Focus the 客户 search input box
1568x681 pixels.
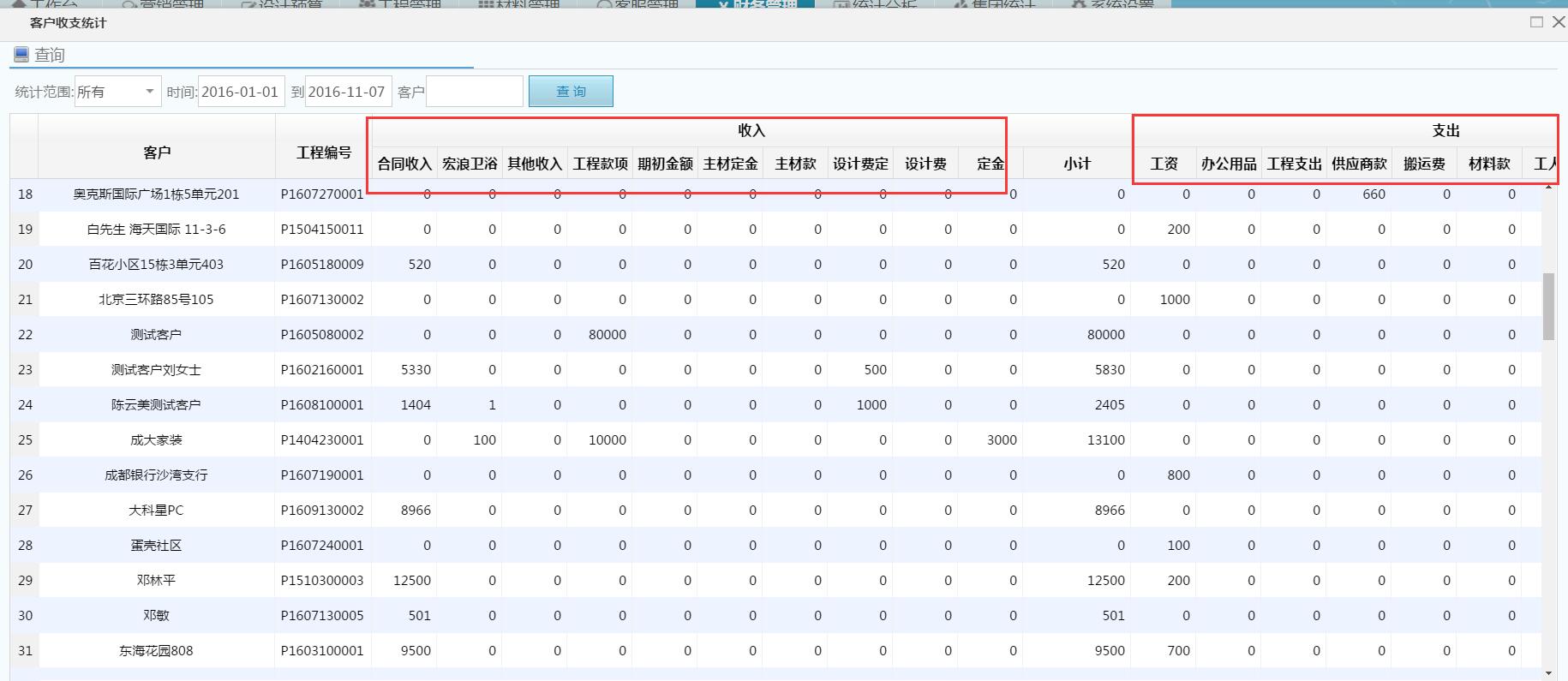tap(474, 92)
